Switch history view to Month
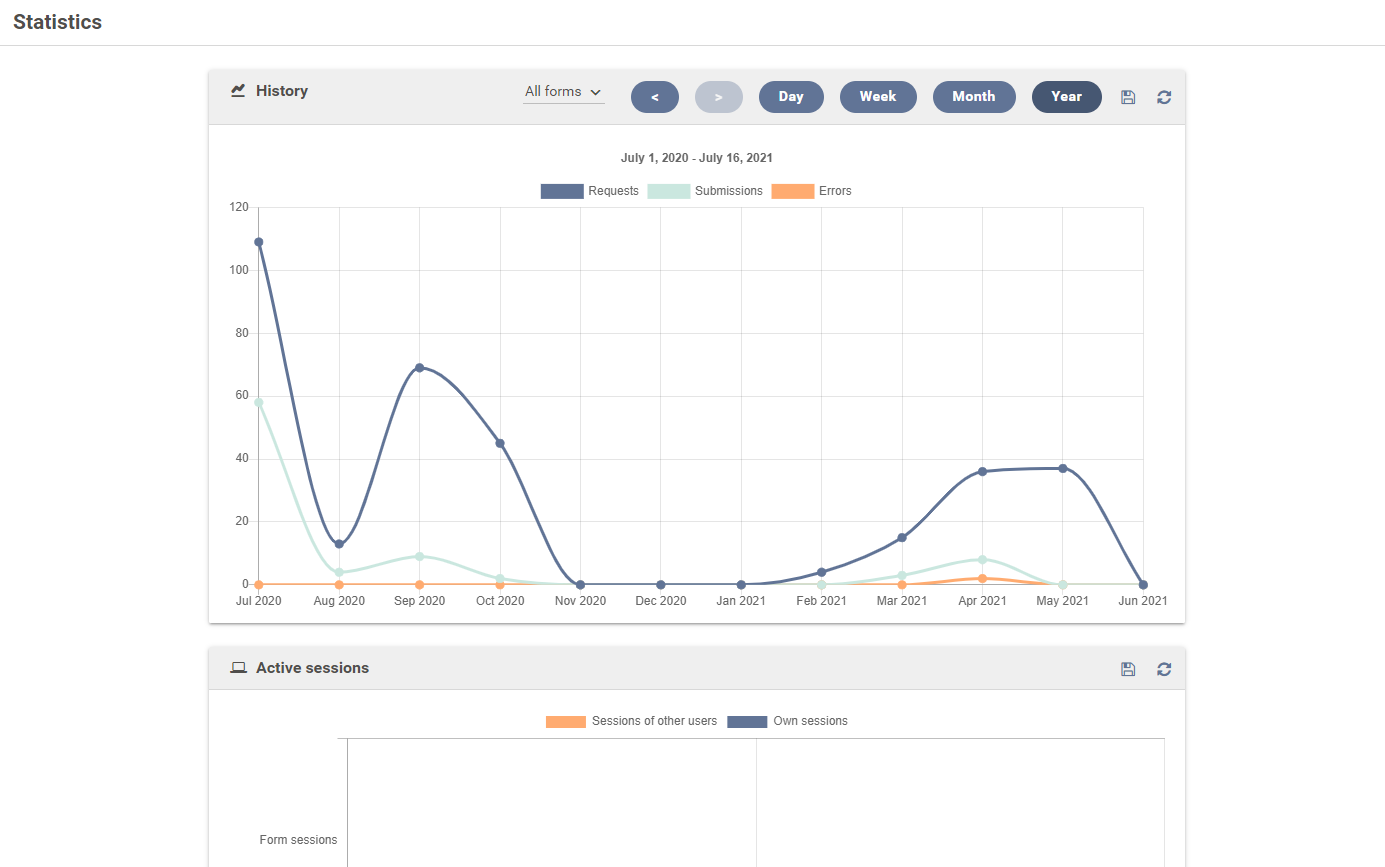 [x=974, y=97]
